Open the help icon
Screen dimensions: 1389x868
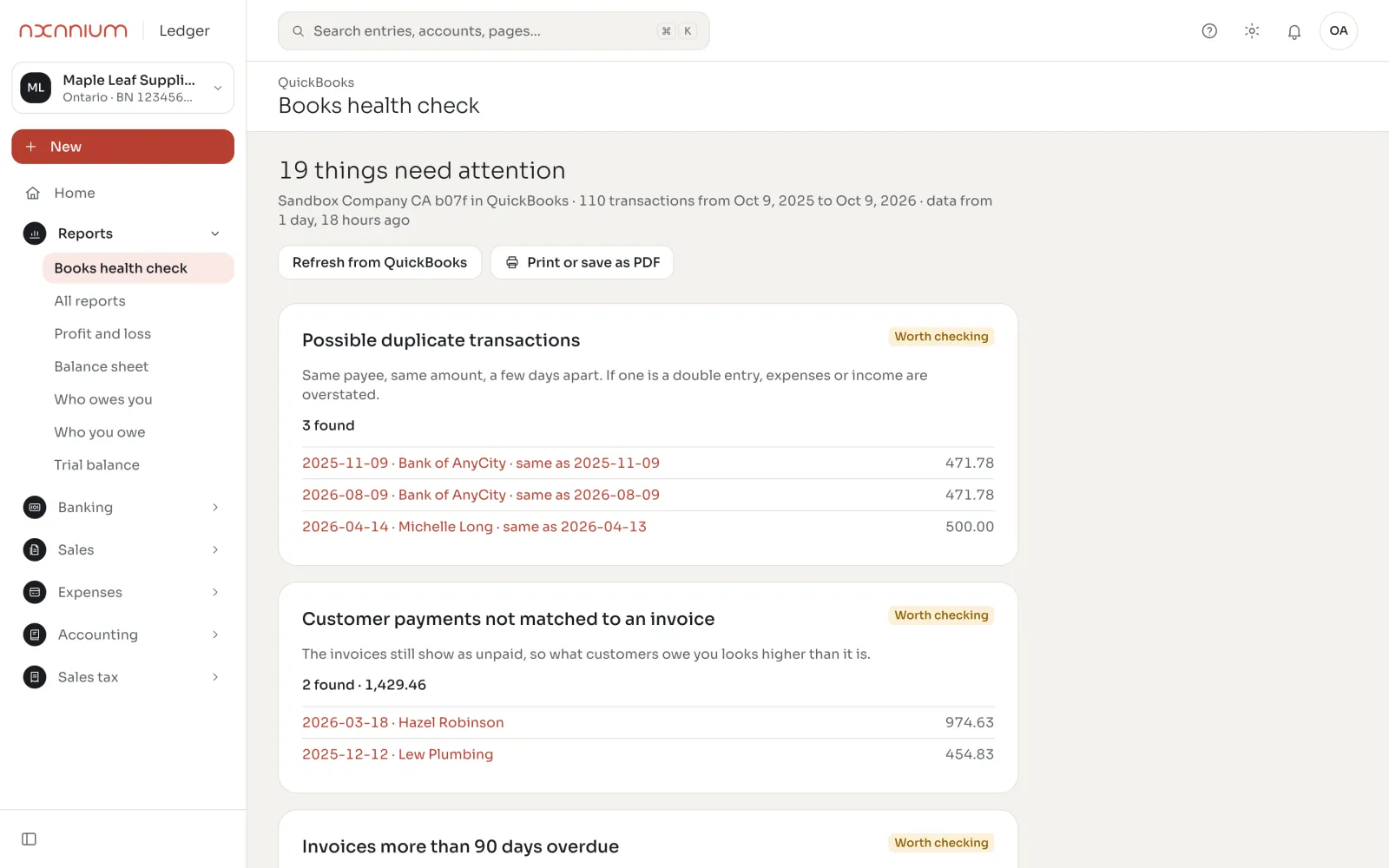tap(1209, 31)
